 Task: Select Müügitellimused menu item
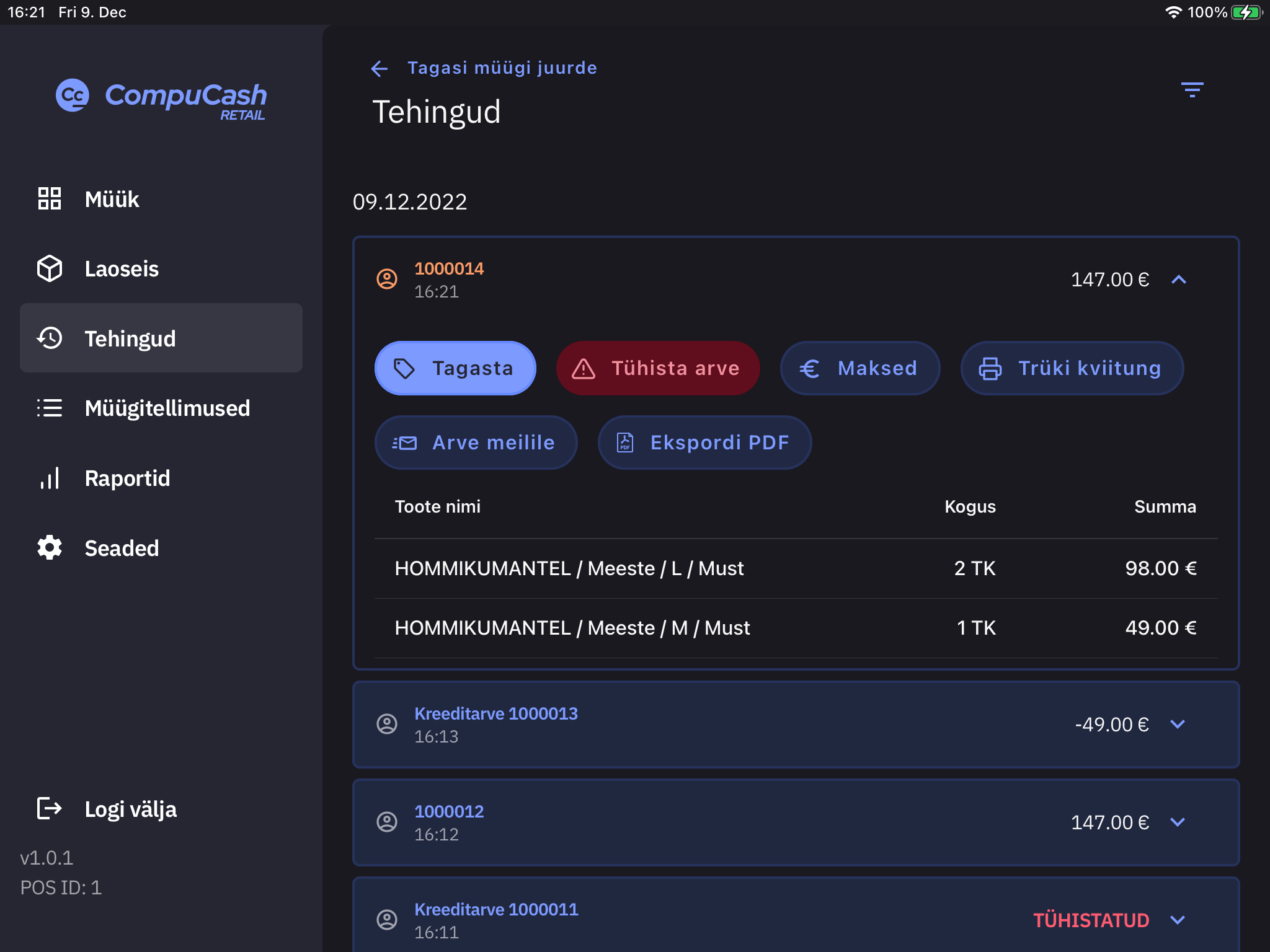[x=167, y=408]
